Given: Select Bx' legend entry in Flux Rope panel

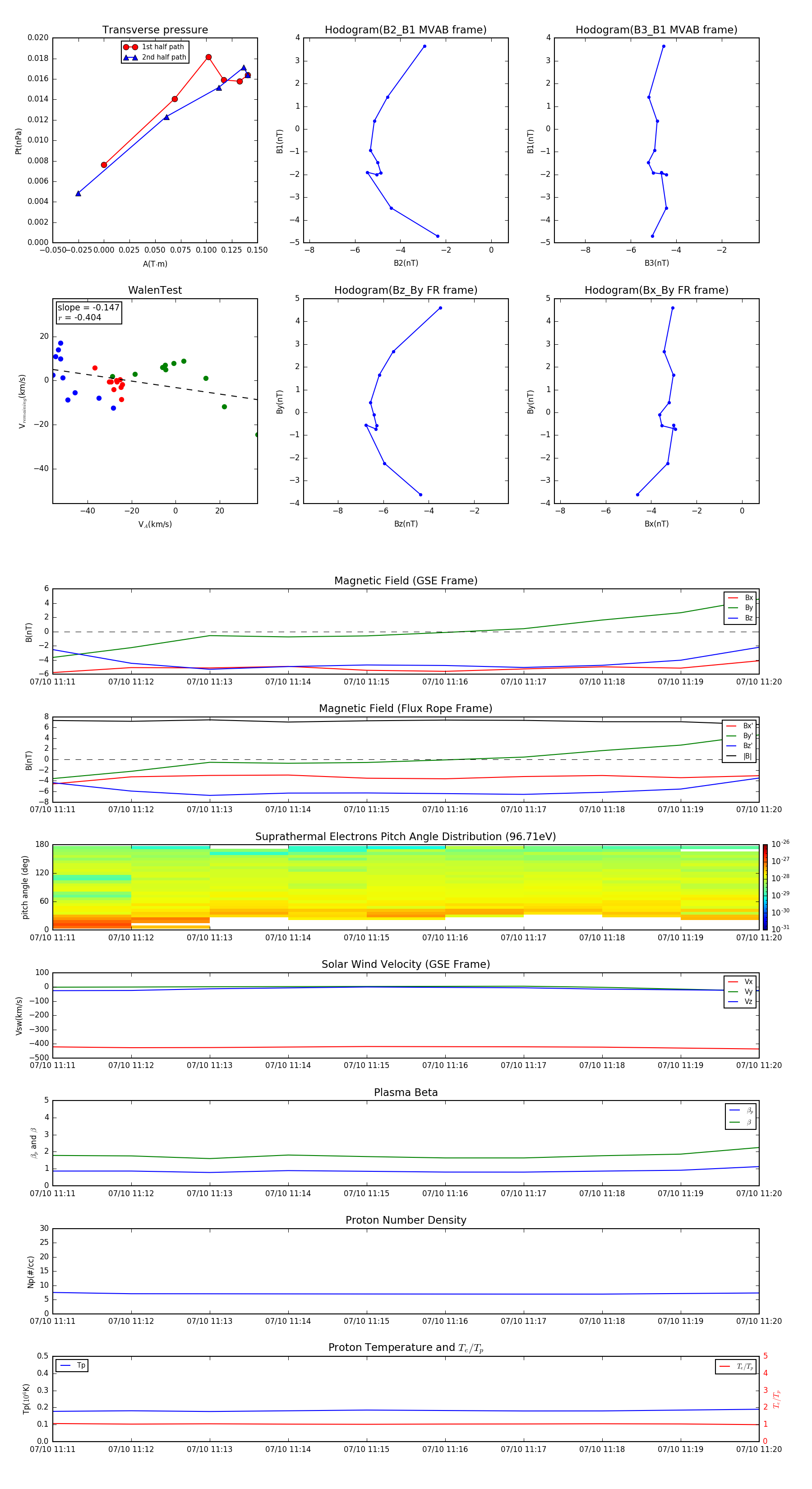Looking at the screenshot, I should [x=740, y=726].
